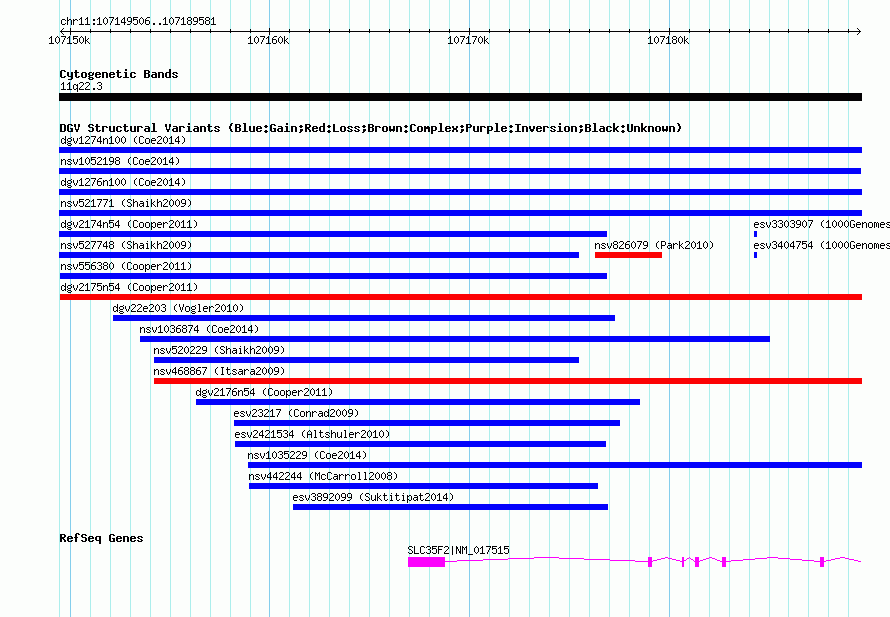Click the blue dgv1276n100 gain bar
Screen dimensions: 890x617
click(460, 192)
